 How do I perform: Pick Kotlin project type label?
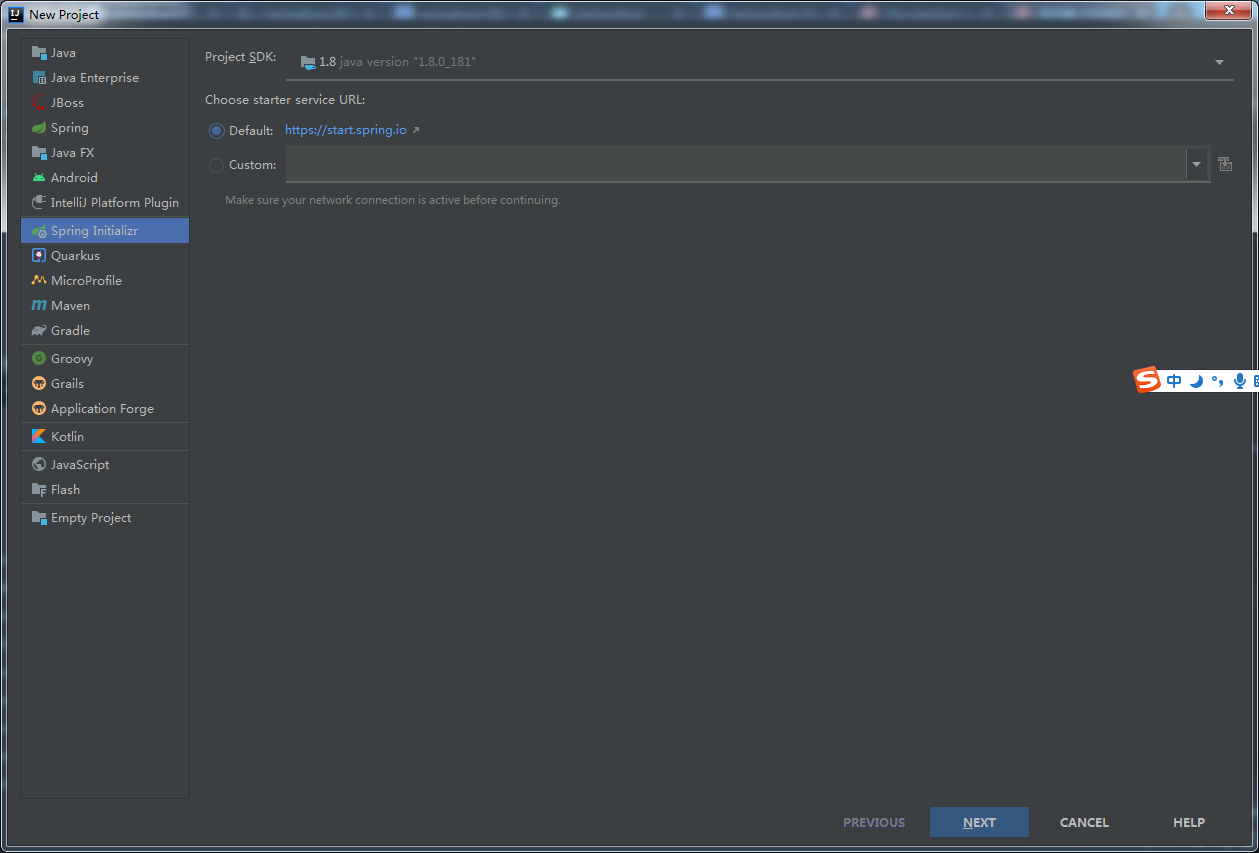pos(67,437)
